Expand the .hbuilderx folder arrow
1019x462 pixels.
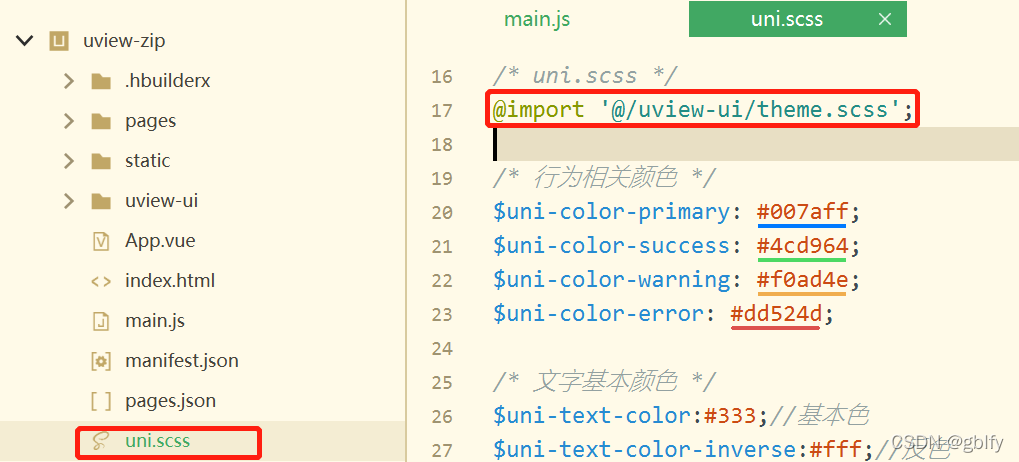click(x=69, y=81)
